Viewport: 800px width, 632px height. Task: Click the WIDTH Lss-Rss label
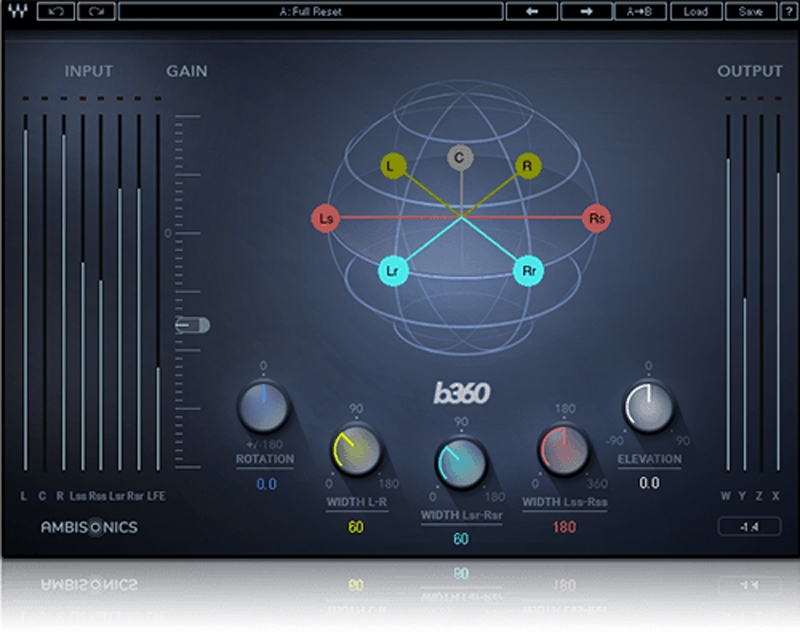[564, 502]
